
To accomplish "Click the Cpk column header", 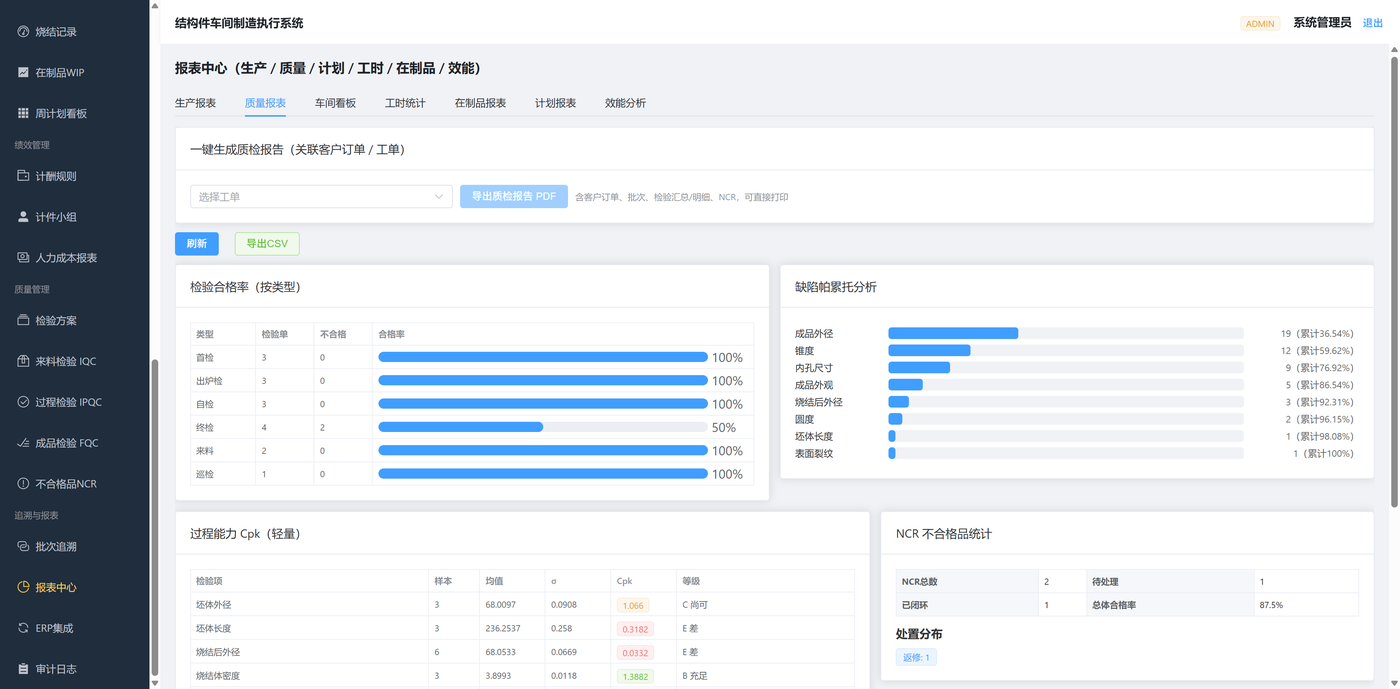I will tap(624, 581).
